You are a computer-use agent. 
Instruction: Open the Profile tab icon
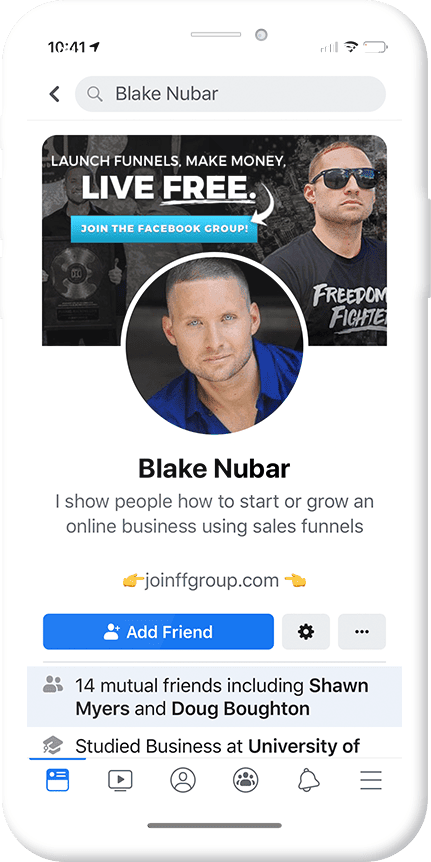pos(183,780)
